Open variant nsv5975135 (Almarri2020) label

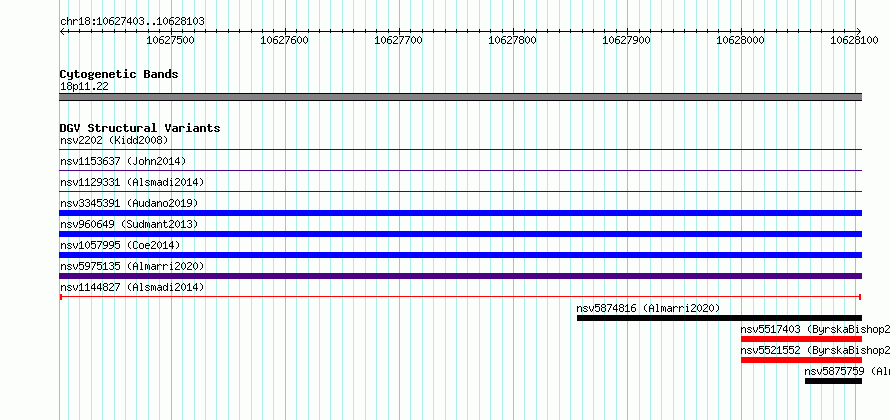click(132, 266)
